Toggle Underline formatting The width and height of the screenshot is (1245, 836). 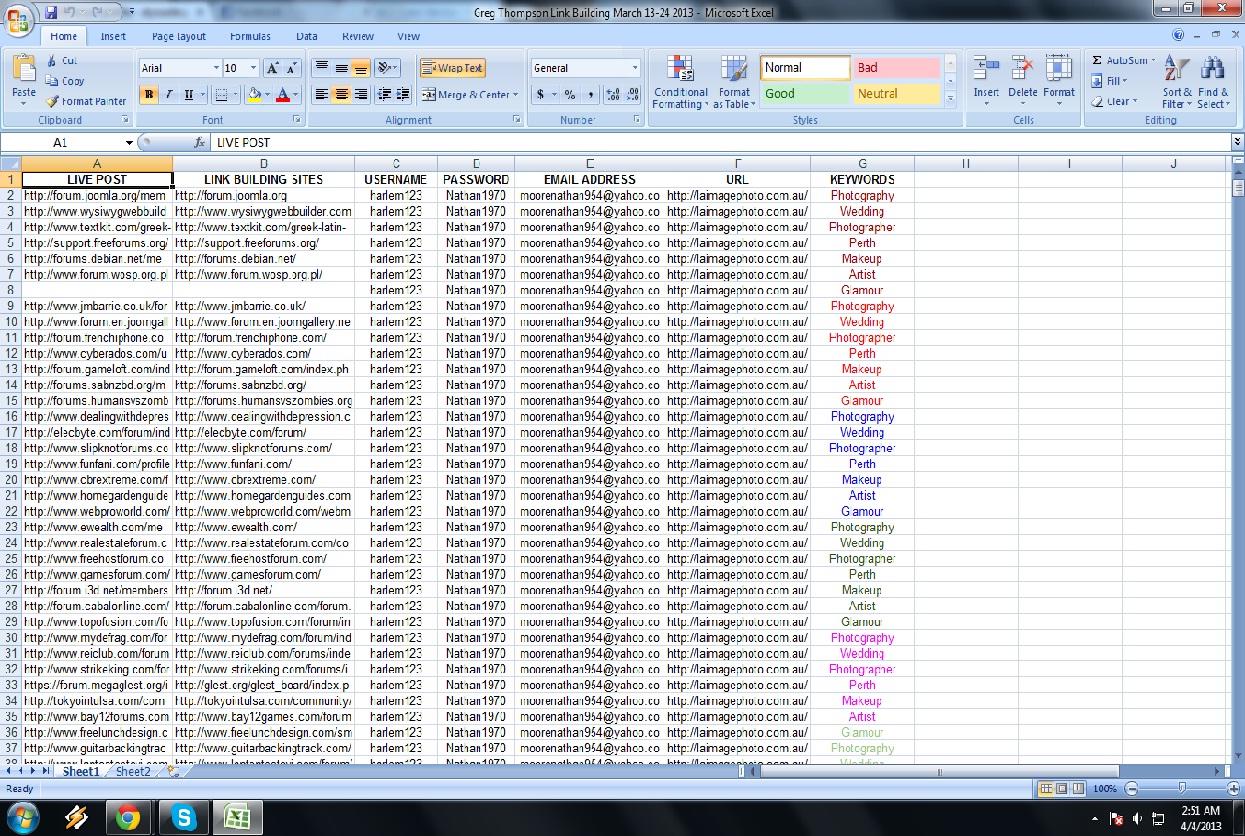188,95
